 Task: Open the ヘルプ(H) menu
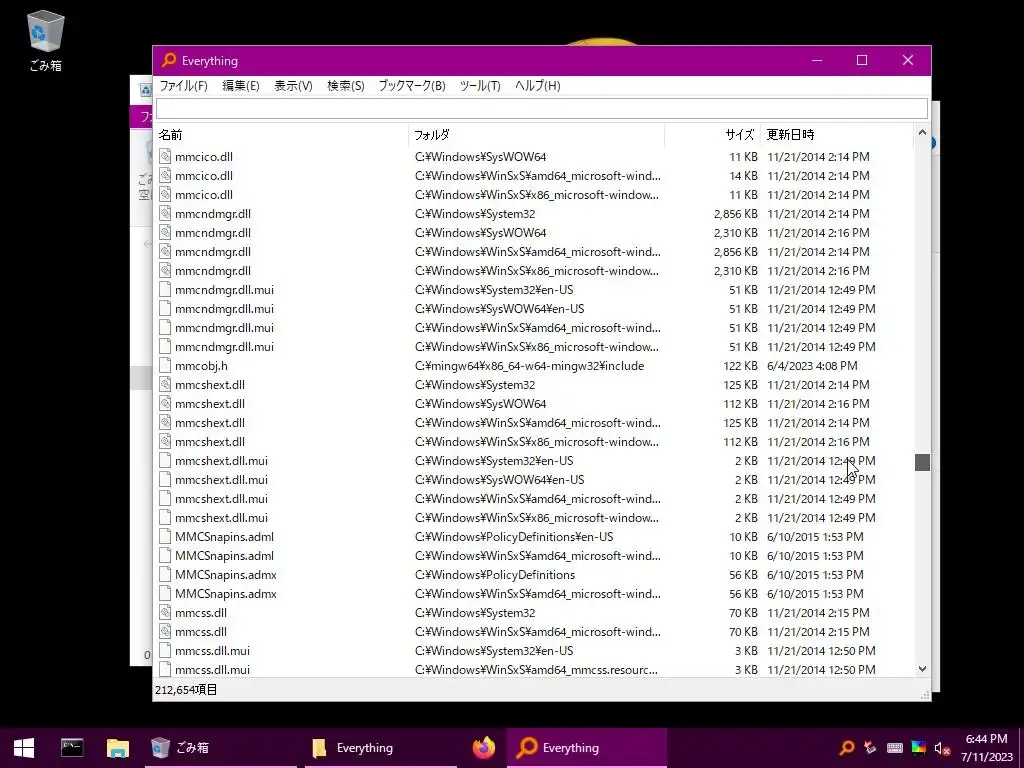tap(537, 86)
